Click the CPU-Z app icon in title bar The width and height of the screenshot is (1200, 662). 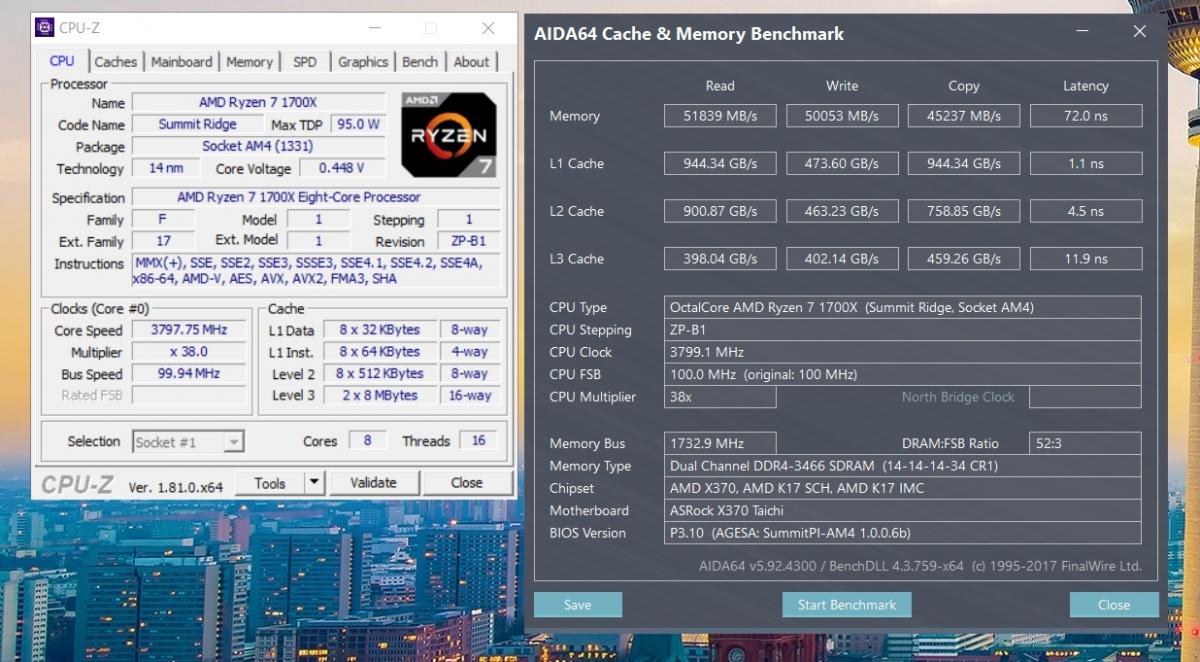tap(44, 27)
